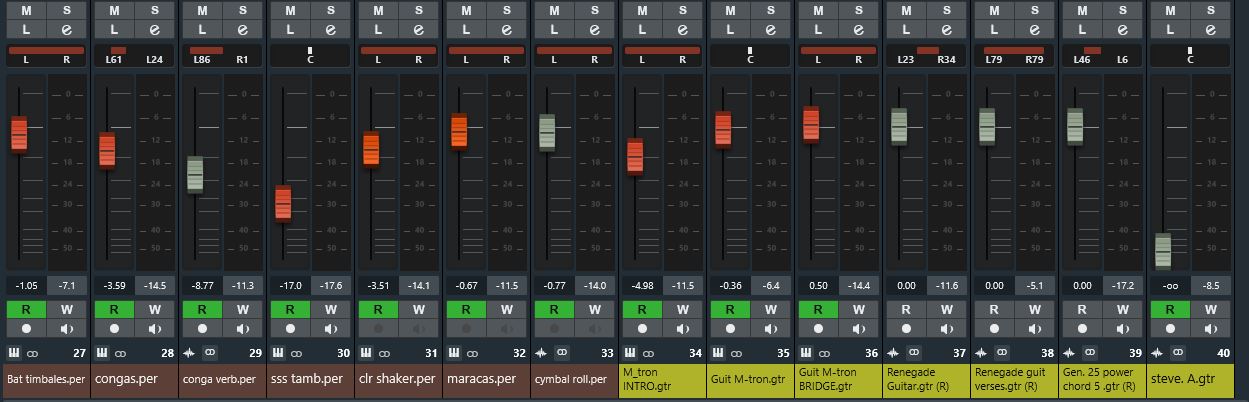Toggle monitor speaker on Renegade Guitar.gtr (R)
This screenshot has height=402, width=1249.
tap(946, 328)
